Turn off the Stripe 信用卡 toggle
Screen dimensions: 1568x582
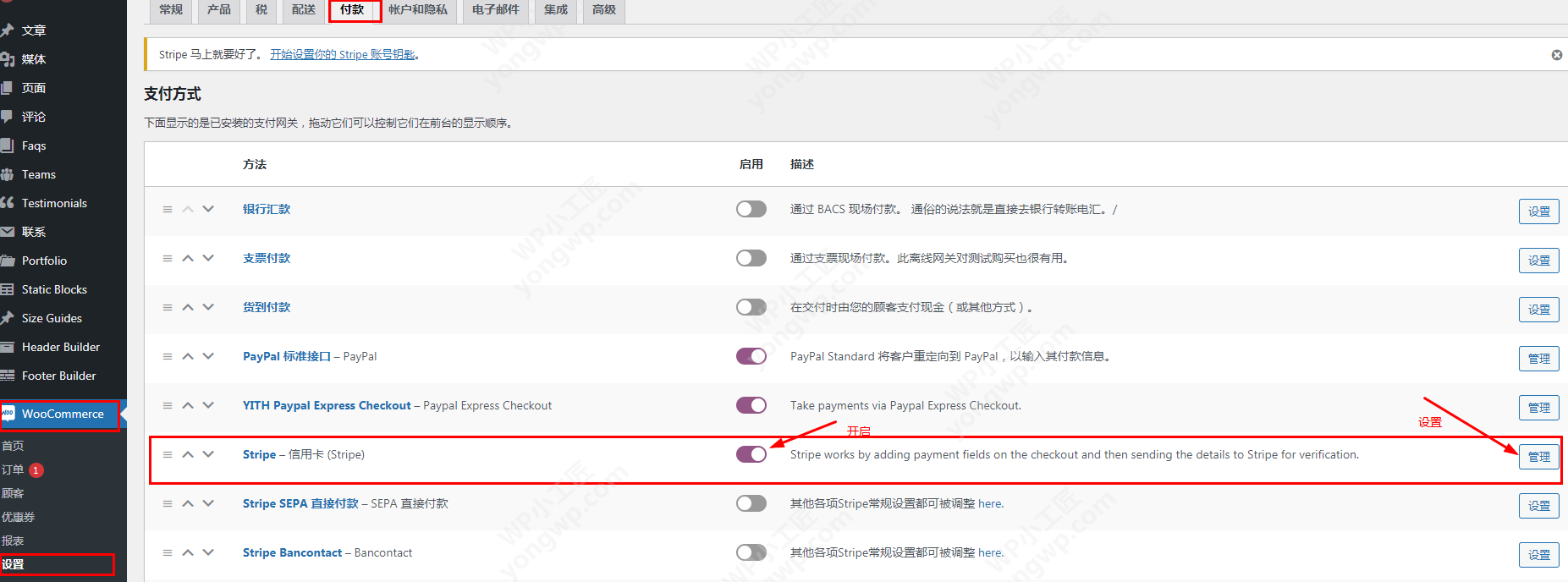pos(751,454)
